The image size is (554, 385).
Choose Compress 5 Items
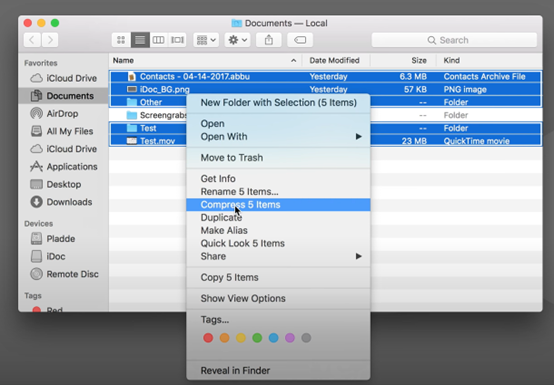tap(278, 205)
